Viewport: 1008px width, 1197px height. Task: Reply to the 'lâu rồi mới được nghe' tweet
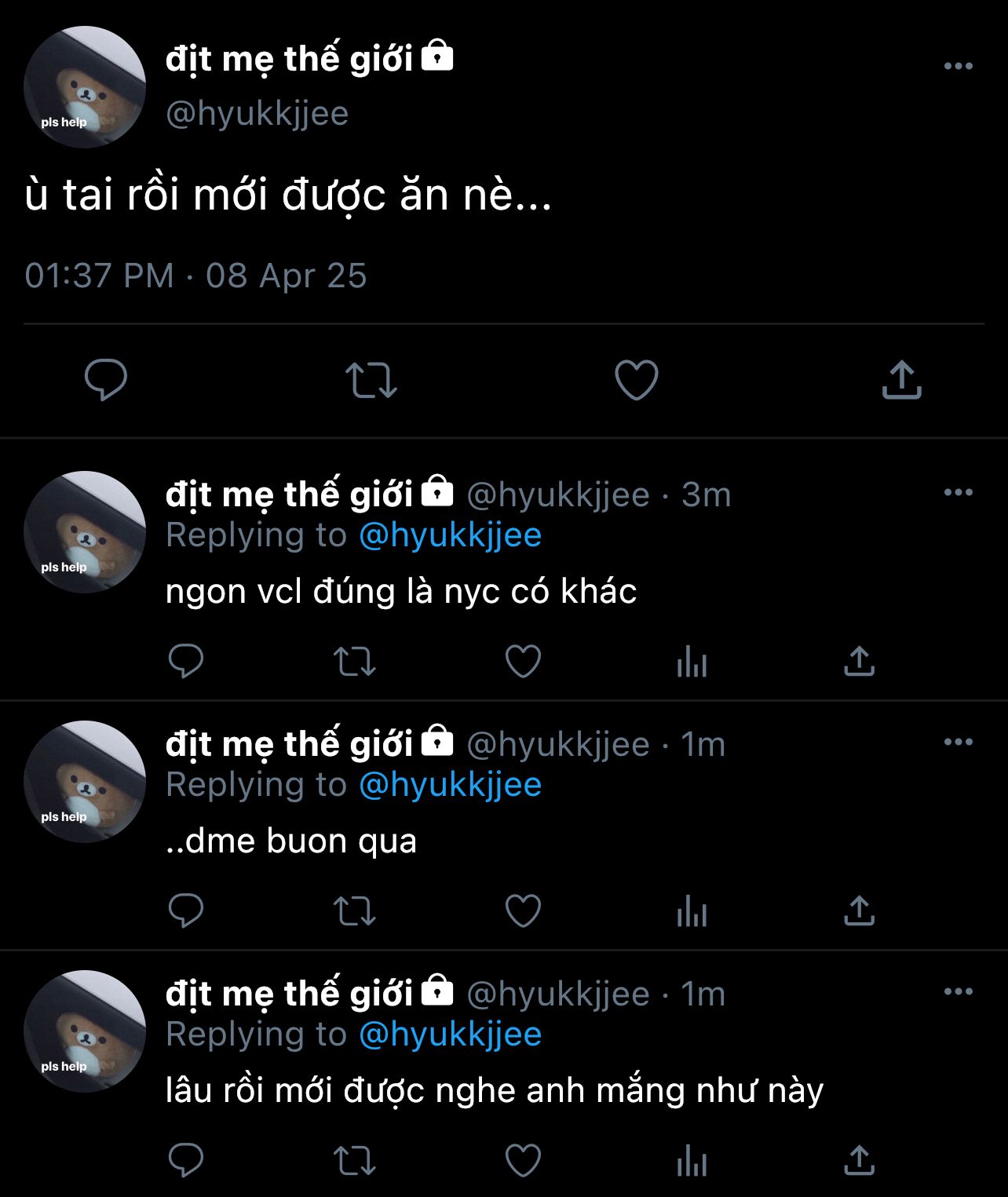click(186, 1160)
